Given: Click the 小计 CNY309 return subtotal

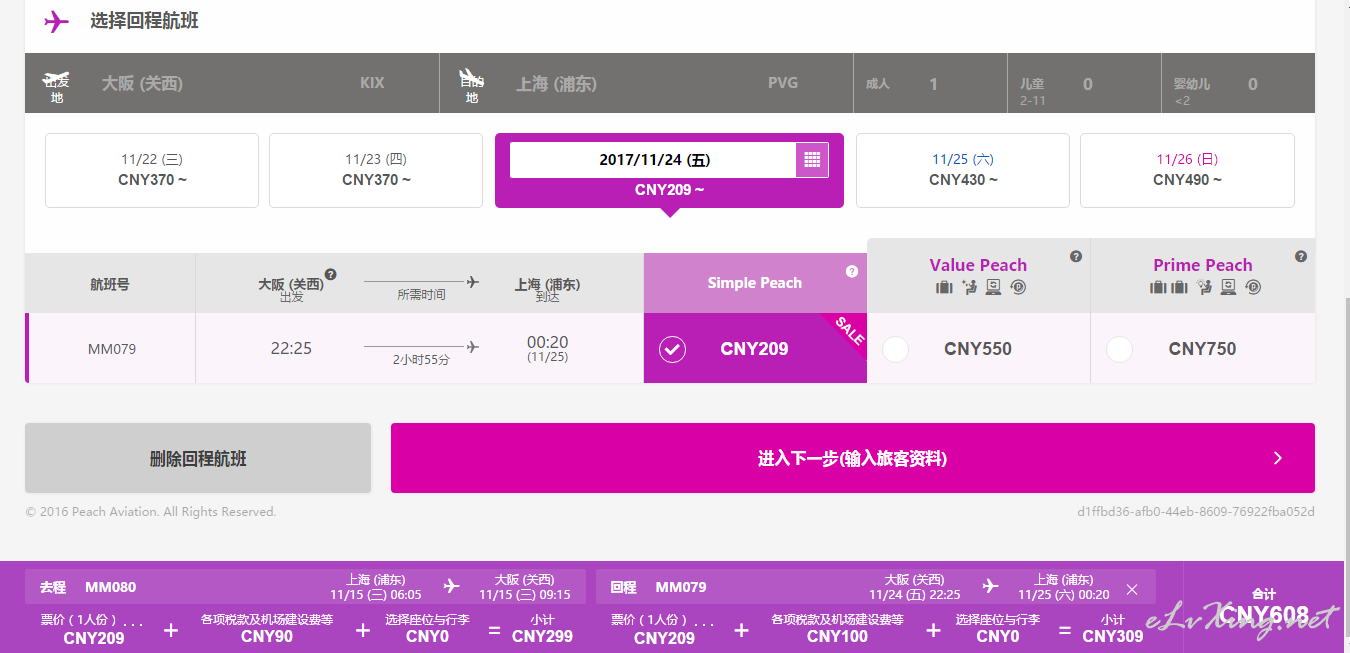Looking at the screenshot, I should tap(1113, 628).
